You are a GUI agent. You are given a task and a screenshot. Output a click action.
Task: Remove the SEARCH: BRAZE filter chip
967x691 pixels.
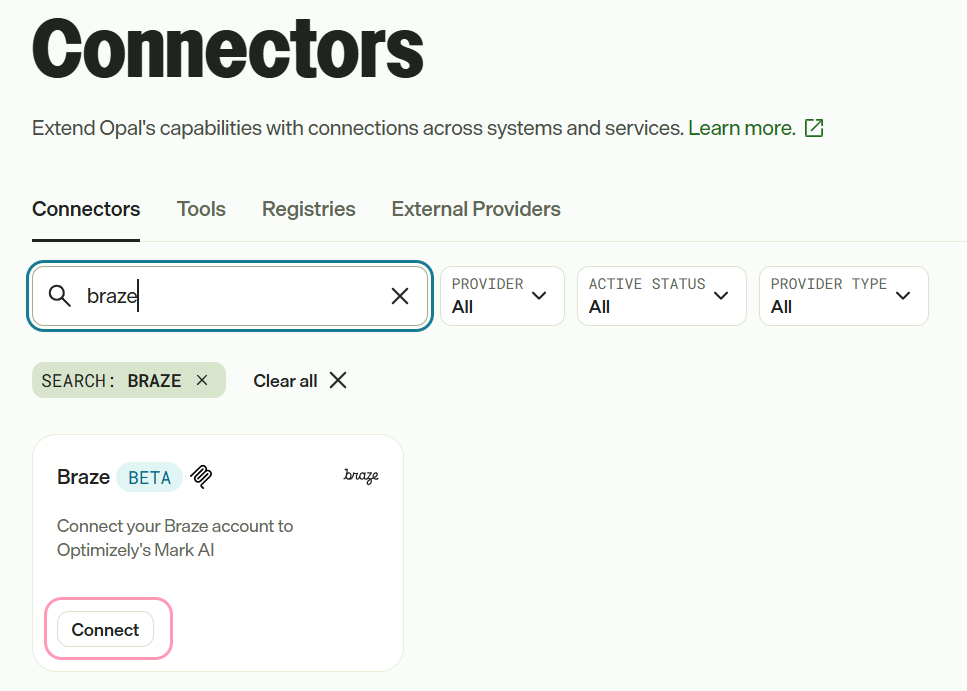[x=202, y=381]
